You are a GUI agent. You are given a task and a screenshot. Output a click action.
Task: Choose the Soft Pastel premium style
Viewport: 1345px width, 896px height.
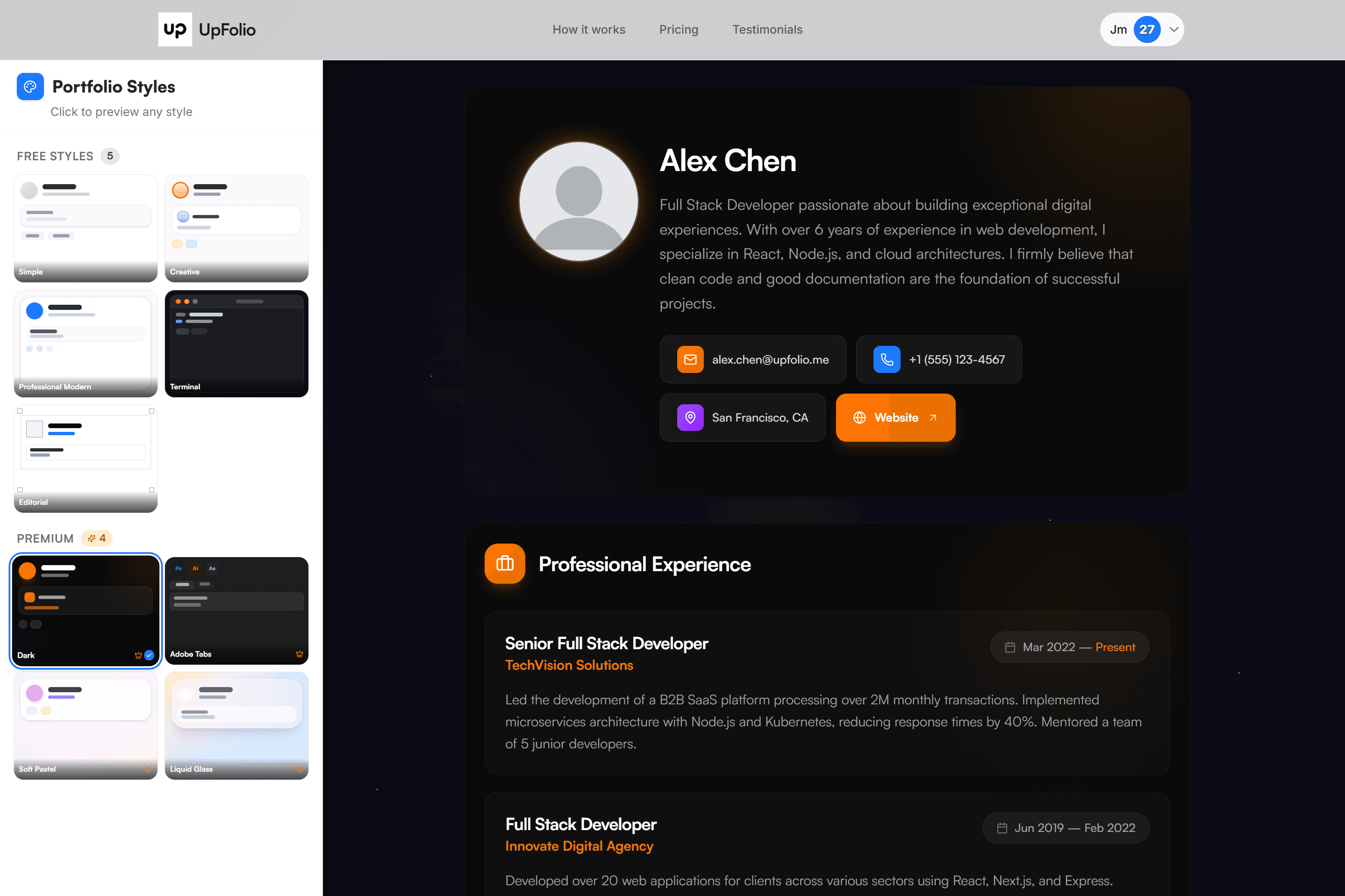[x=86, y=725]
